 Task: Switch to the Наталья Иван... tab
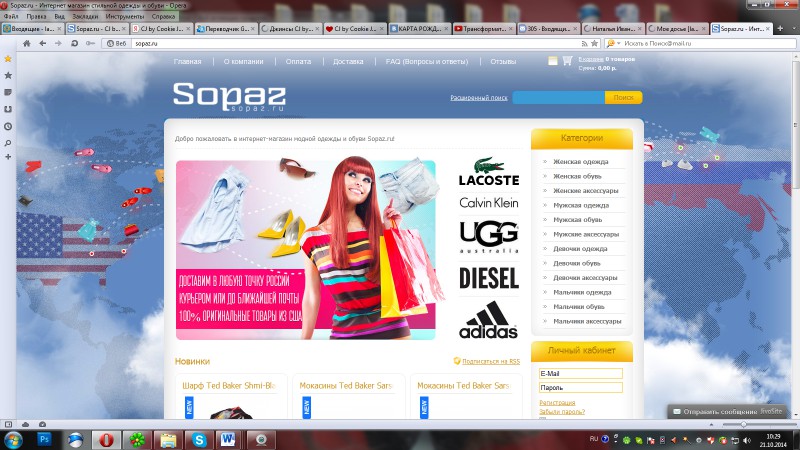pyautogui.click(x=612, y=29)
